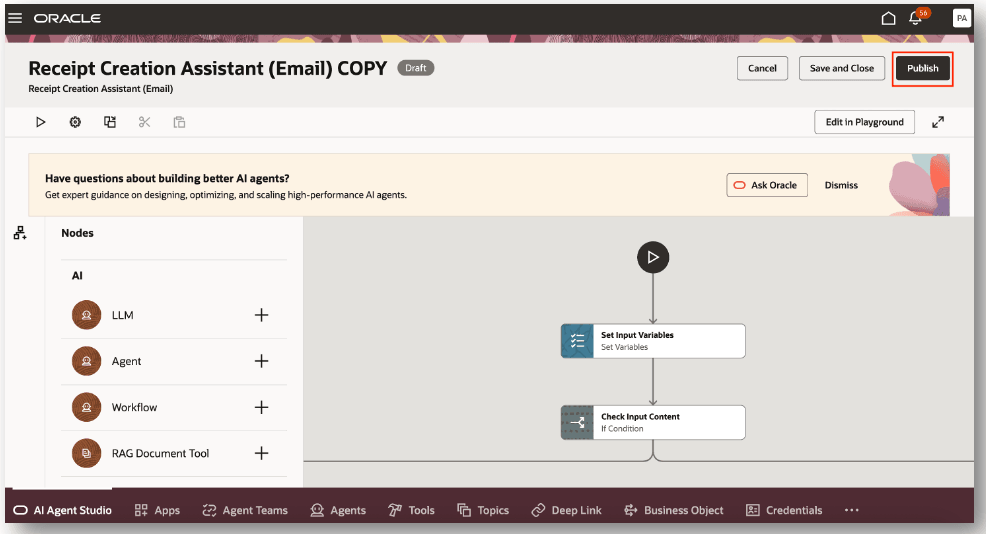Click the start node on canvas
Screen dimensions: 986x534
tap(653, 257)
